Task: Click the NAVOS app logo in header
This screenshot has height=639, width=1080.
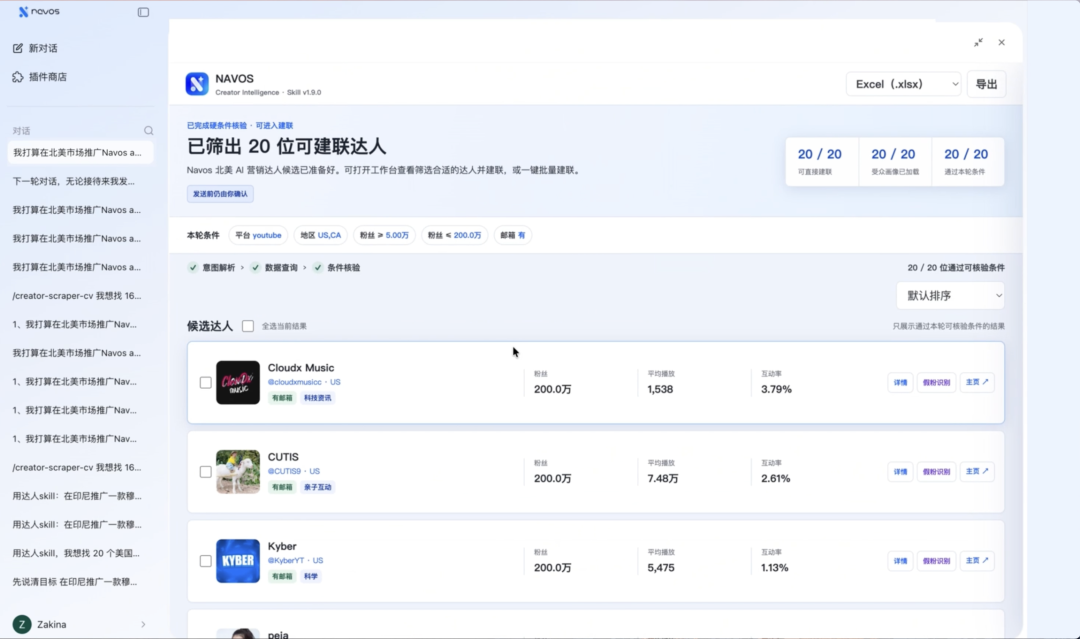Action: click(197, 84)
